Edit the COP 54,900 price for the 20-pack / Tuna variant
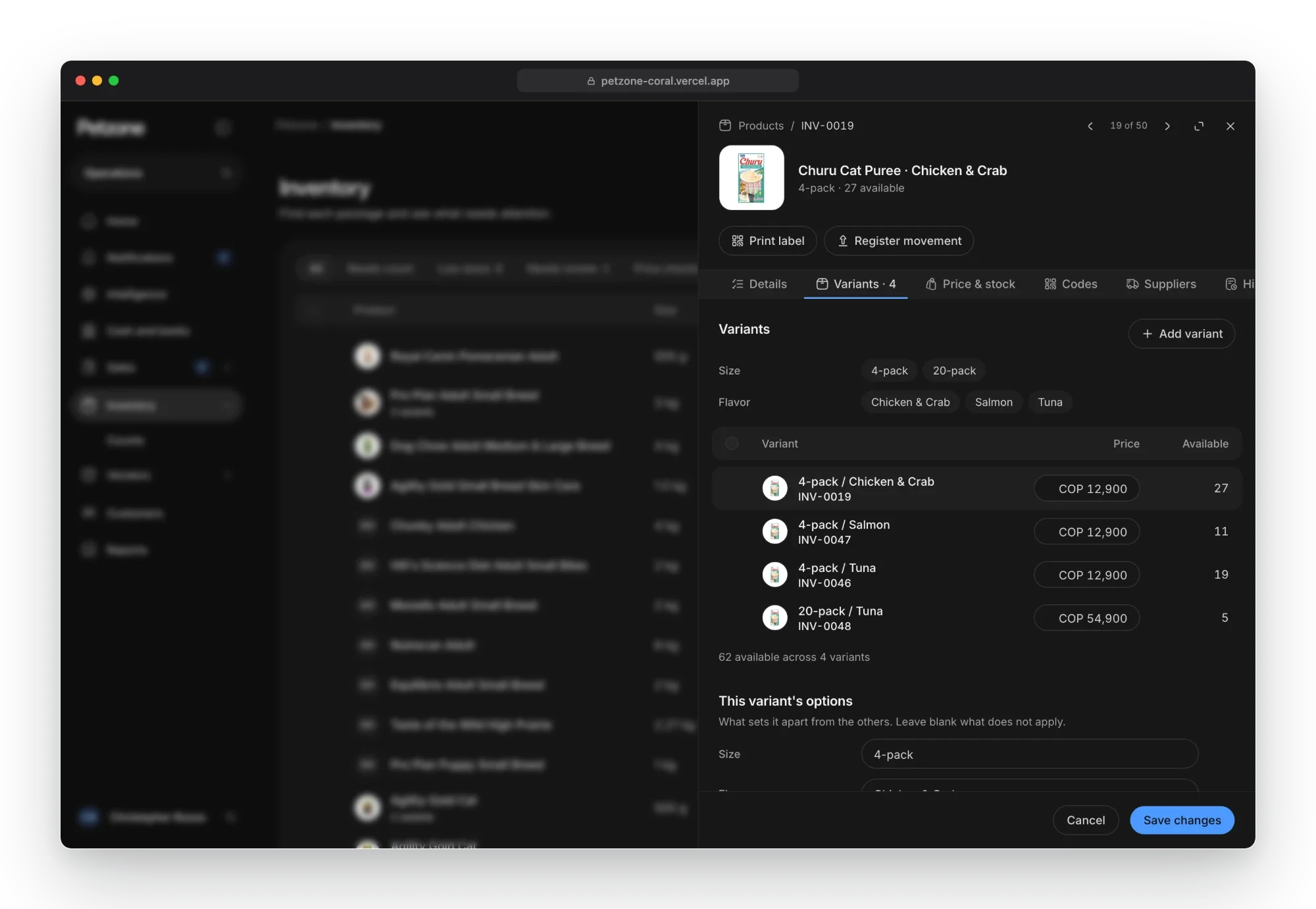Viewport: 1316px width, 909px height. tap(1087, 618)
